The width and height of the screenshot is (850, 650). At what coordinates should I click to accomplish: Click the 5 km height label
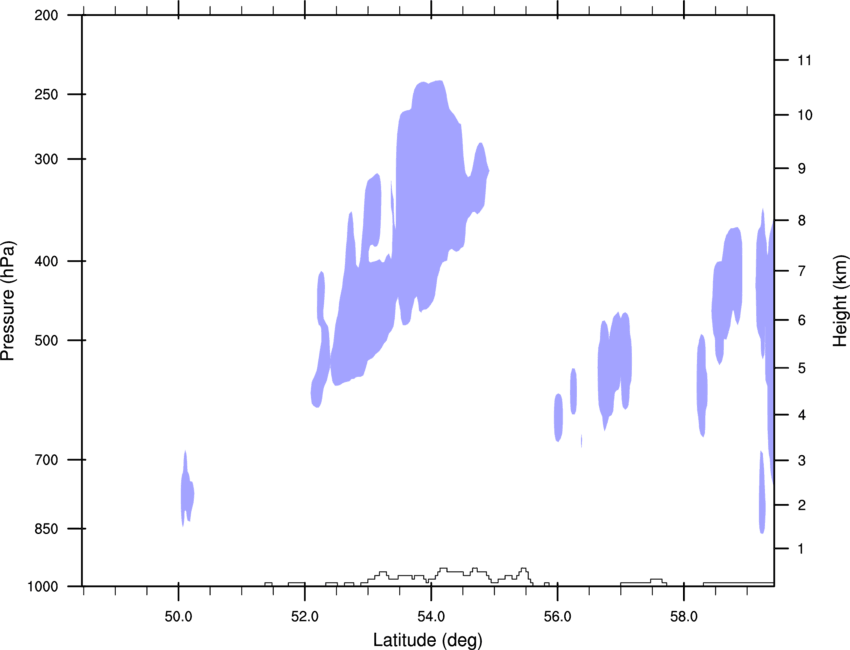coord(802,369)
